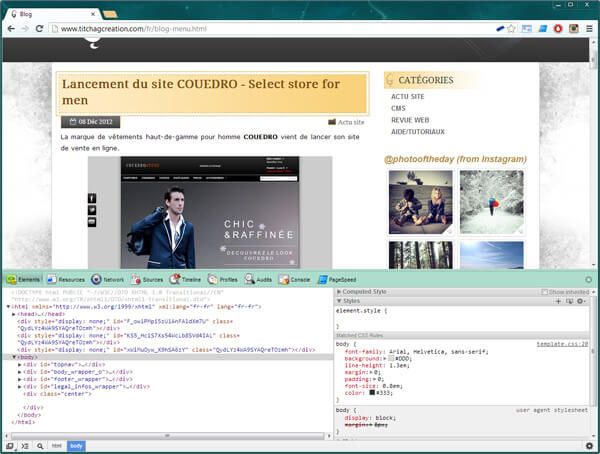The width and height of the screenshot is (600, 454).
Task: Open the Lancement du site COUEDRO article title
Action: tap(201, 92)
